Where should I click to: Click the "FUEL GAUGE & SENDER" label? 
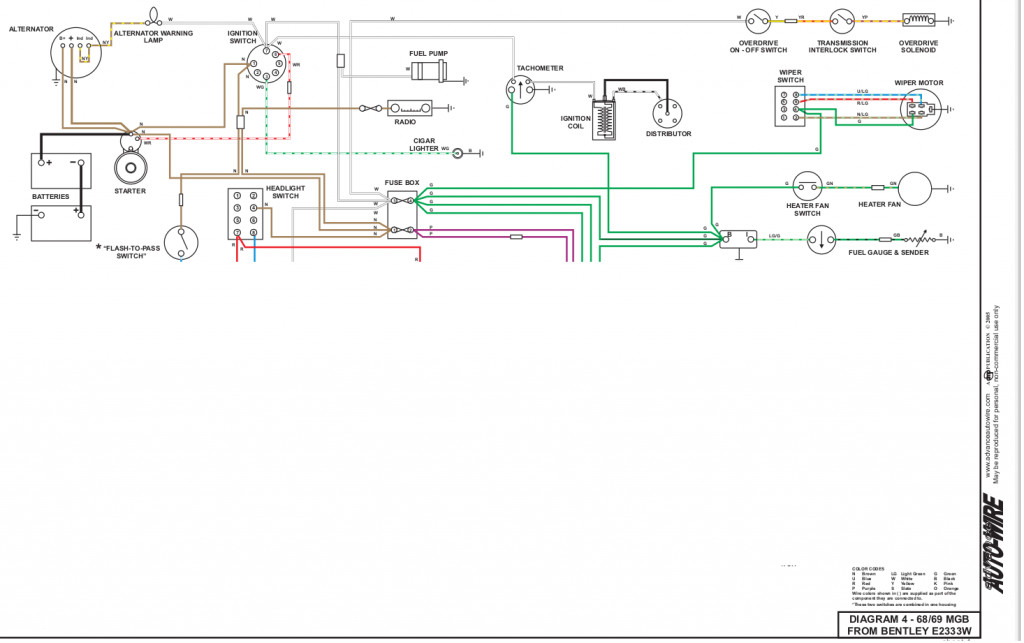pyautogui.click(x=888, y=253)
